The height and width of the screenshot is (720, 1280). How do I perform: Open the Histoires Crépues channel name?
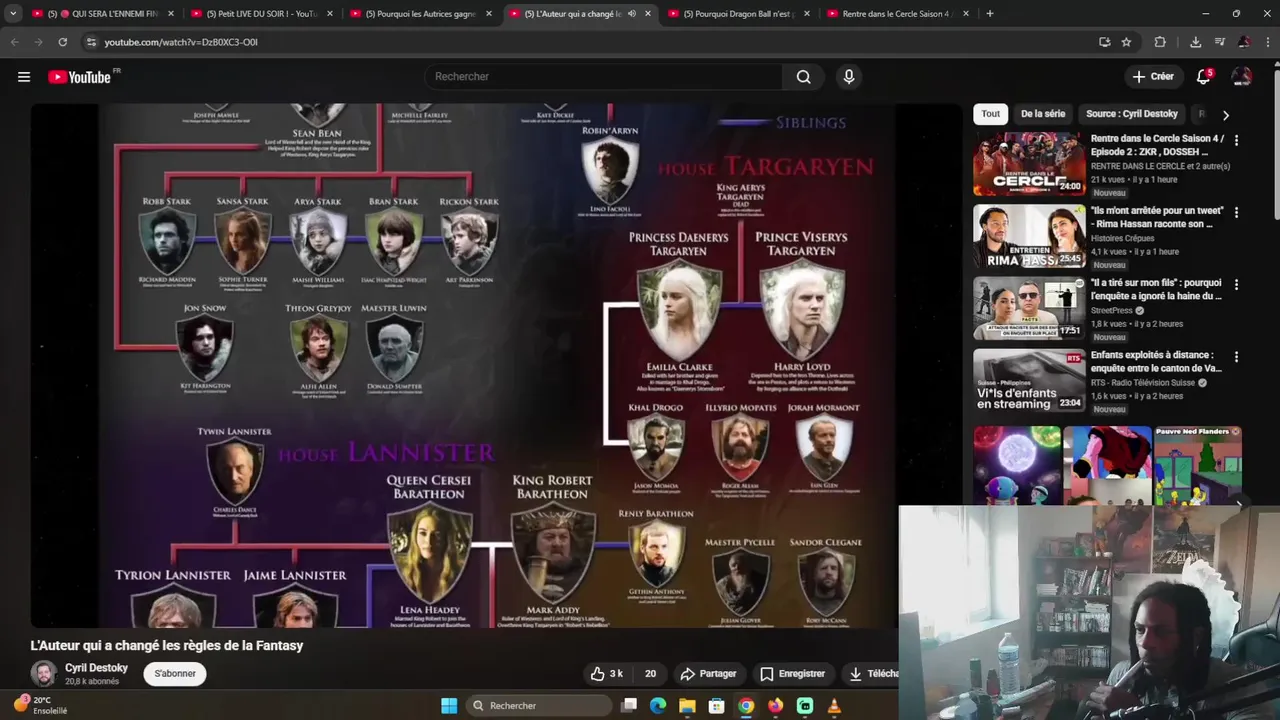1122,239
